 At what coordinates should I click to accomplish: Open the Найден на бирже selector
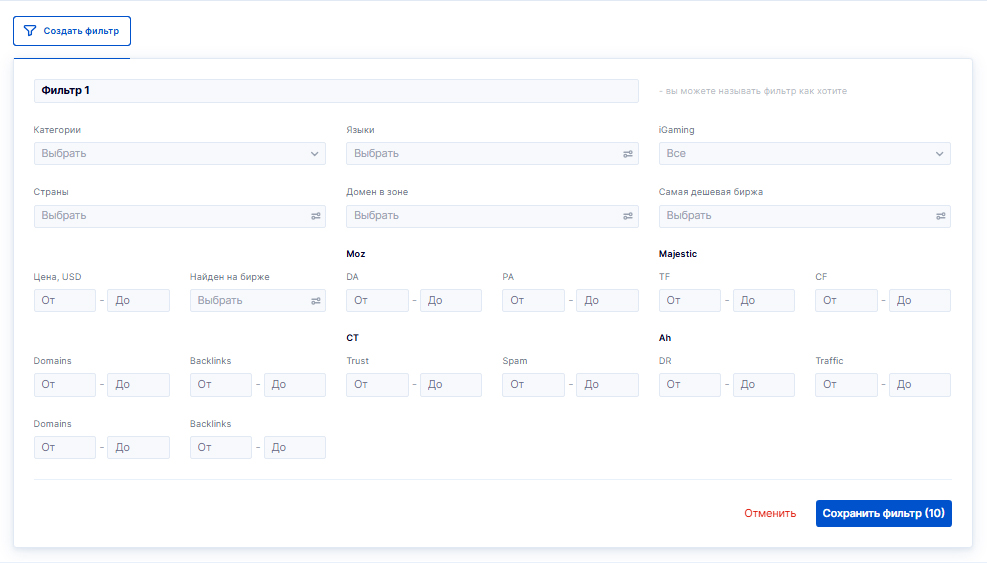point(257,300)
